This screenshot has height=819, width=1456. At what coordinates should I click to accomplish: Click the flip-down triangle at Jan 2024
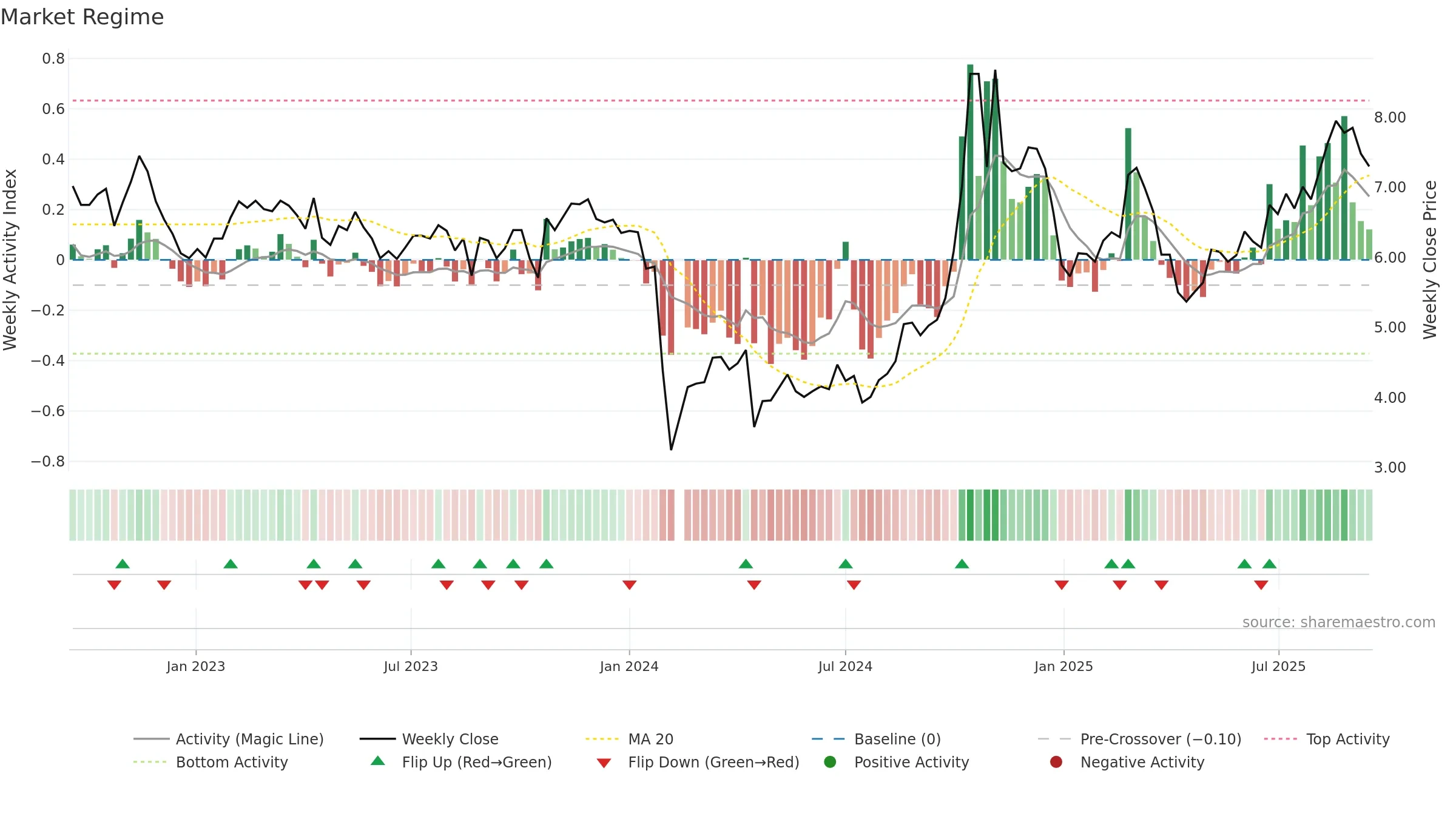pyautogui.click(x=629, y=585)
